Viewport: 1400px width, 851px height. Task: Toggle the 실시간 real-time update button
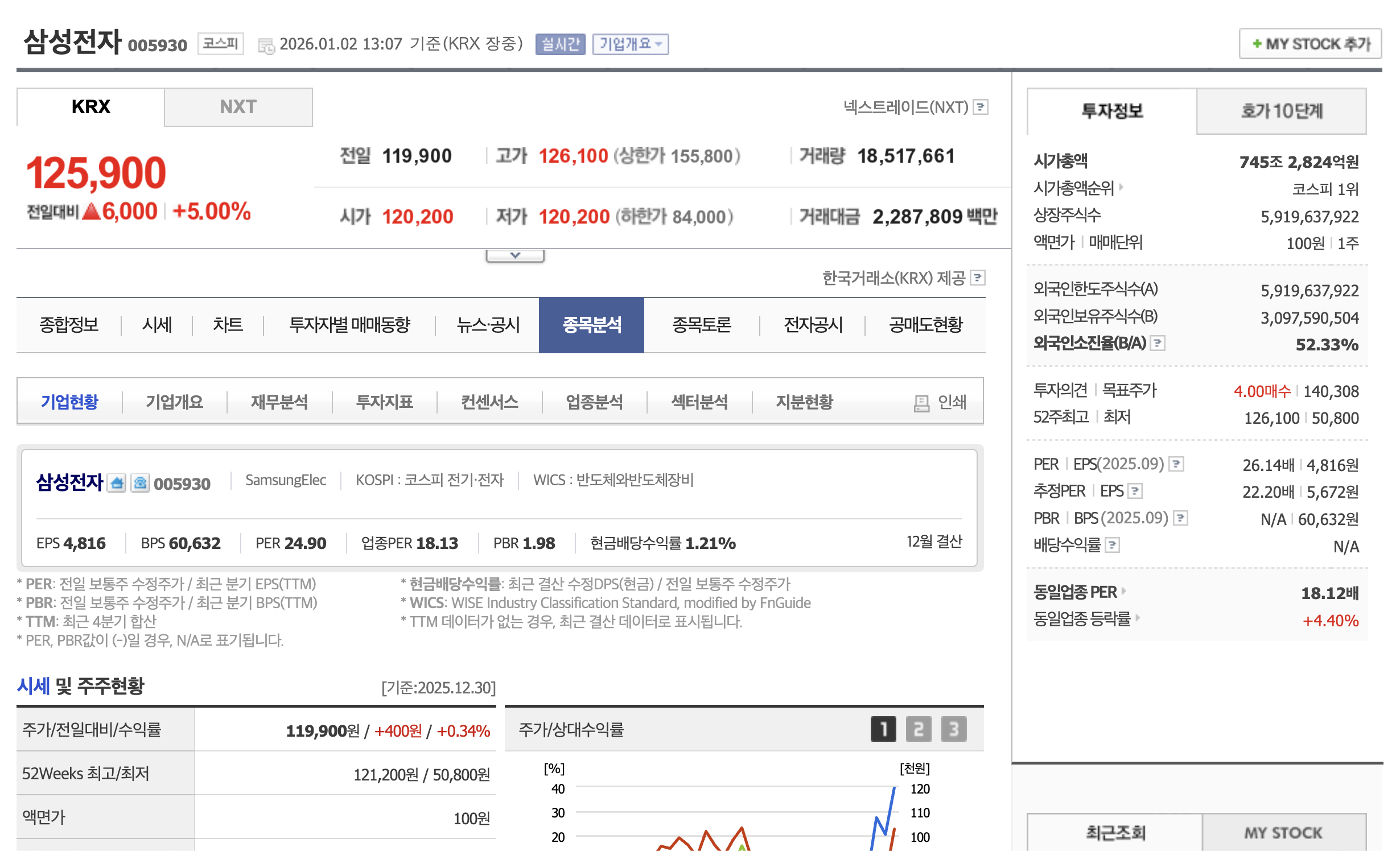click(560, 44)
